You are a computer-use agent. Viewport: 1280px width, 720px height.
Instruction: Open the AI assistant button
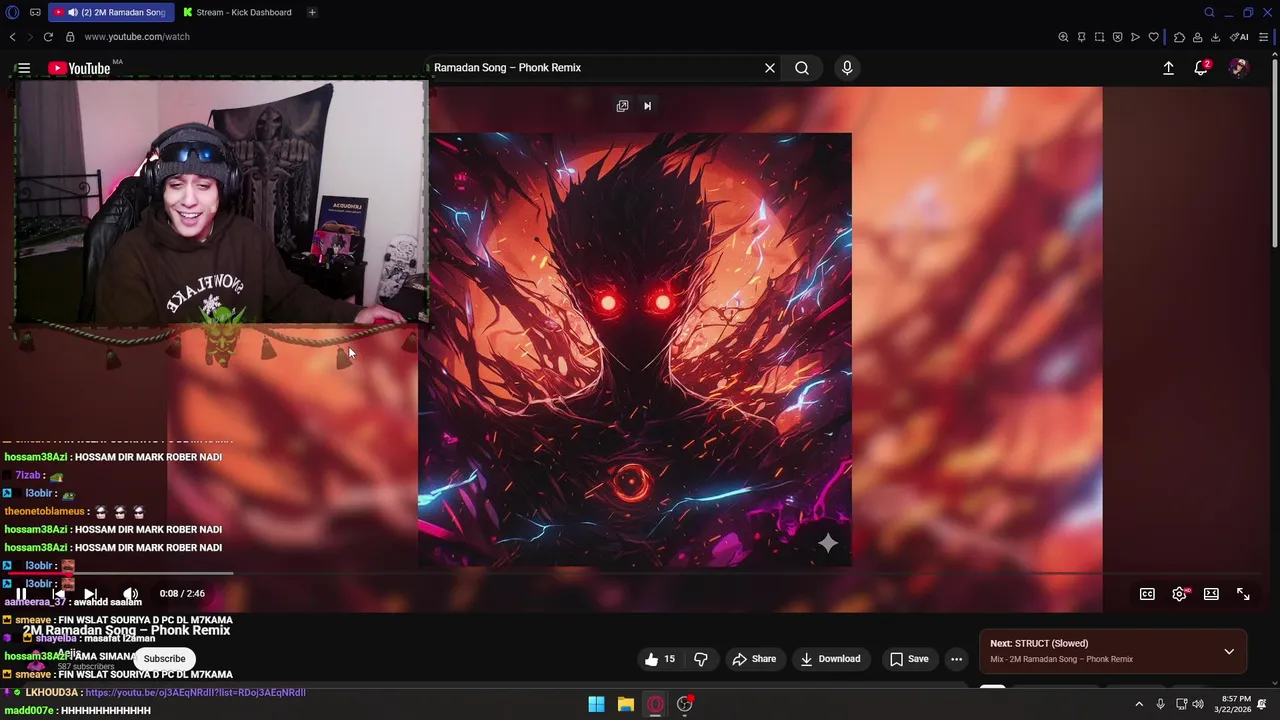(x=1239, y=37)
